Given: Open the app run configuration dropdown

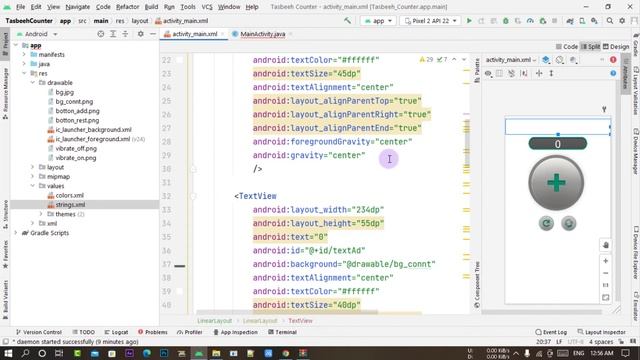Looking at the screenshot, I should 378,20.
